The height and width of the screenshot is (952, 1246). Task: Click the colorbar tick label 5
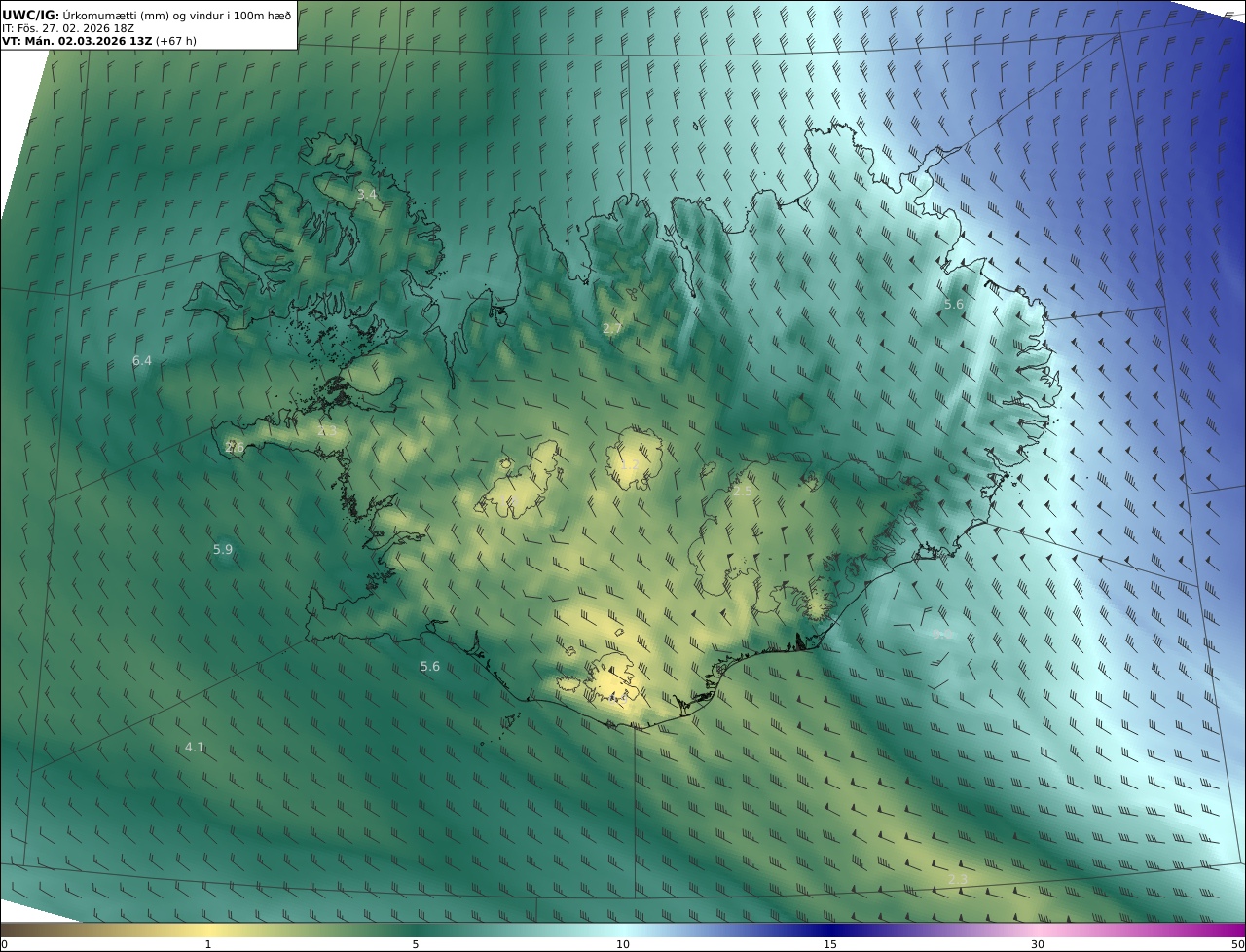[x=416, y=944]
